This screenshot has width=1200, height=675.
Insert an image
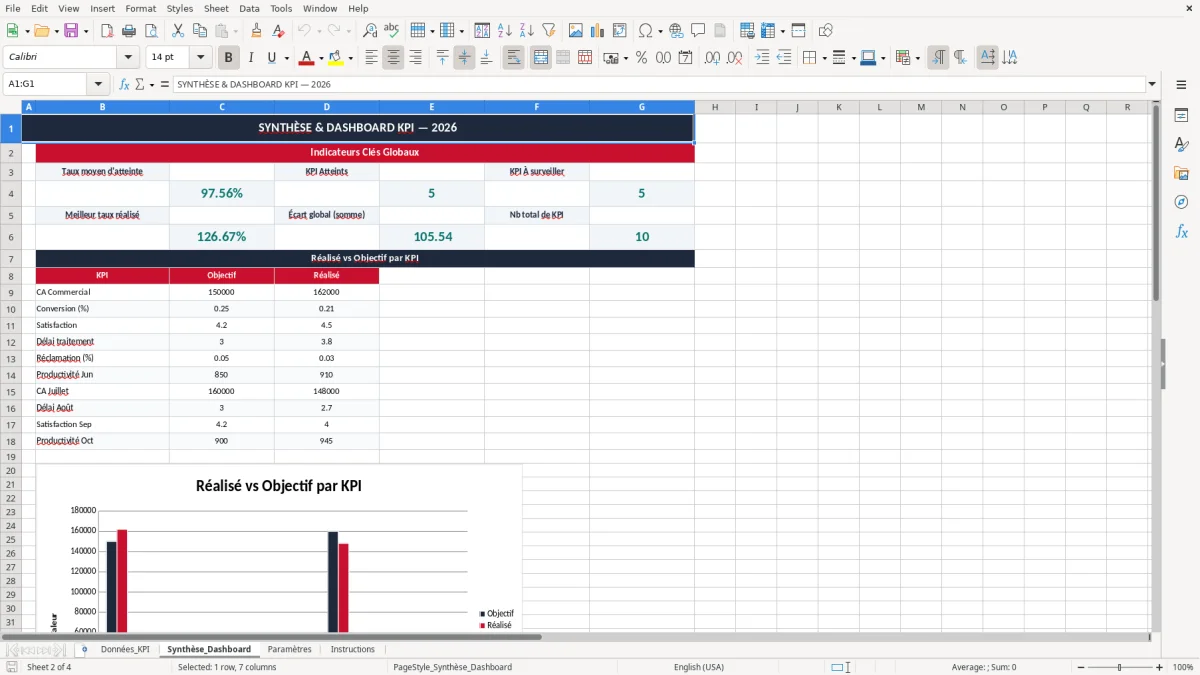576,31
